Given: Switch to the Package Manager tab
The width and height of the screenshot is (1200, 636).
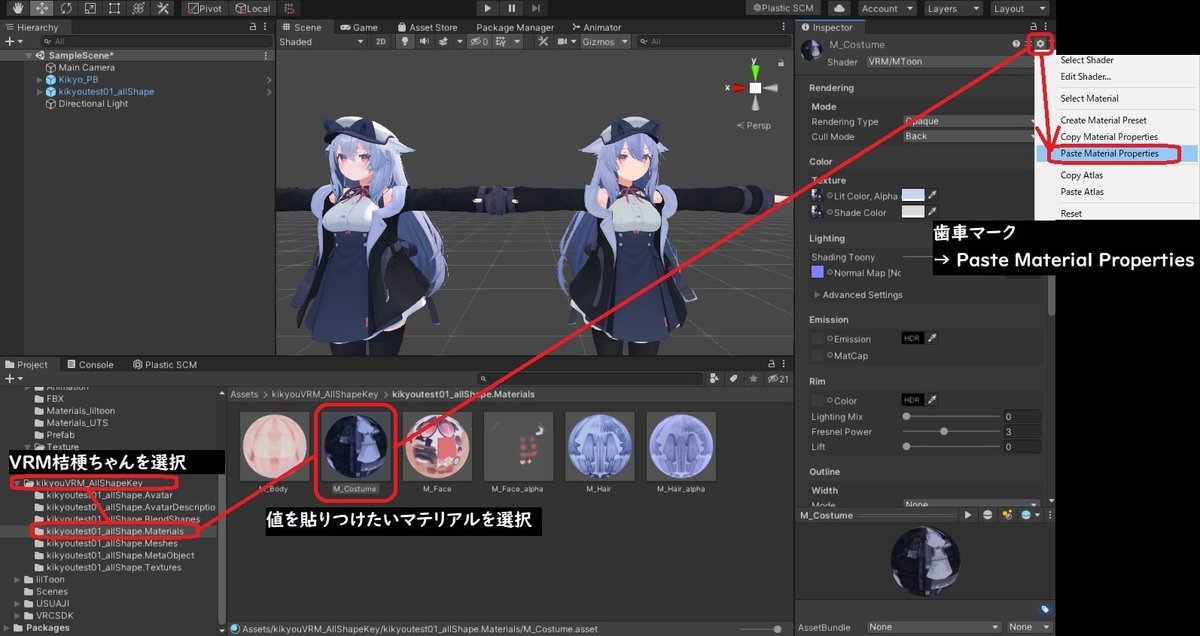Looking at the screenshot, I should coord(515,27).
